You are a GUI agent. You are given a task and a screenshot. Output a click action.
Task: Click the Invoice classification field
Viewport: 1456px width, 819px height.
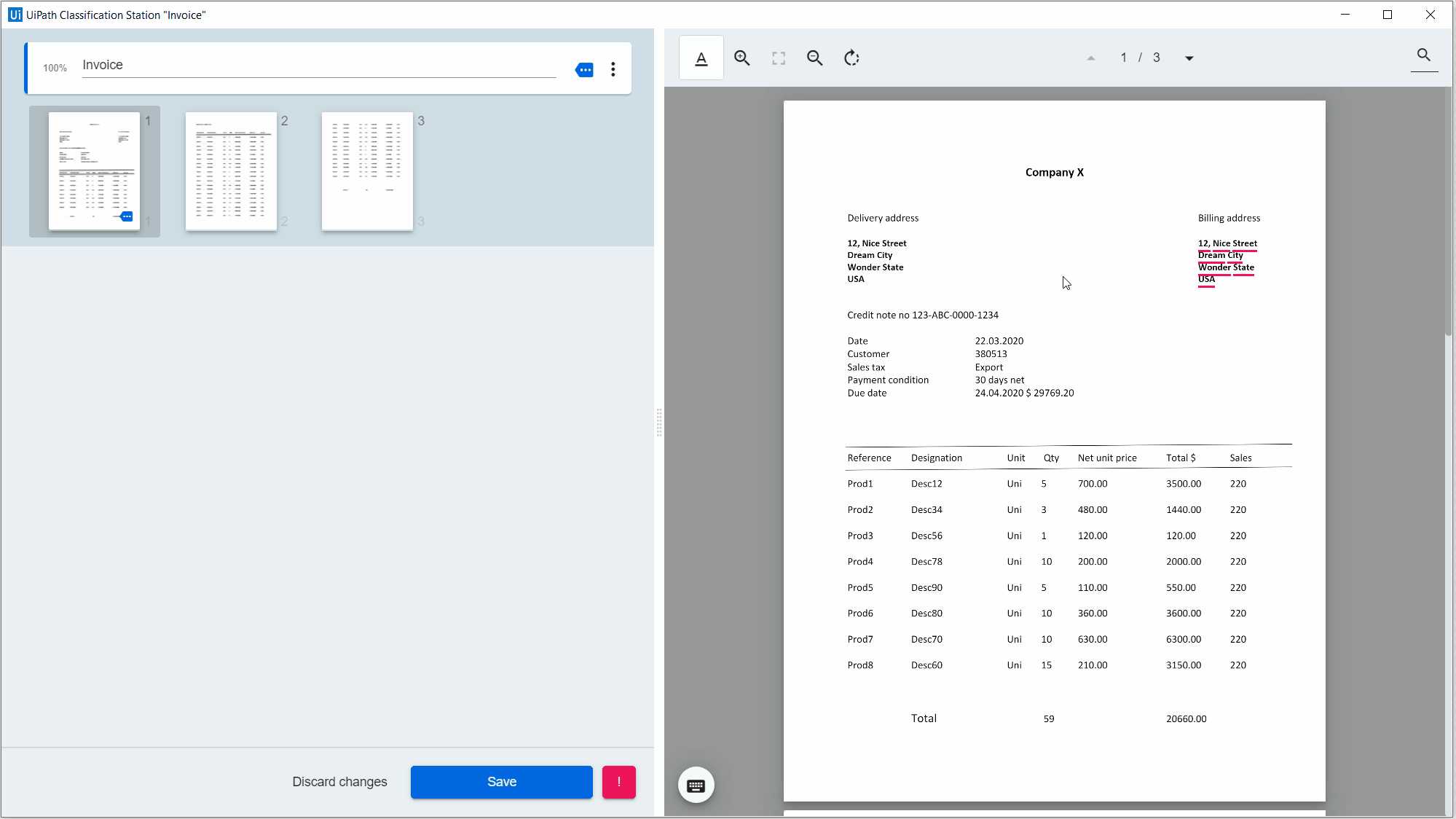(x=319, y=66)
